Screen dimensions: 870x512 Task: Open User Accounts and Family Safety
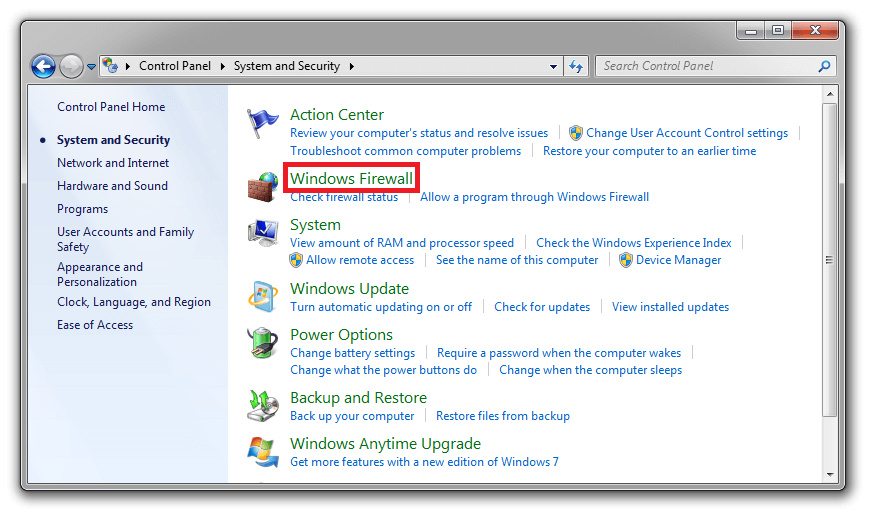click(x=125, y=239)
